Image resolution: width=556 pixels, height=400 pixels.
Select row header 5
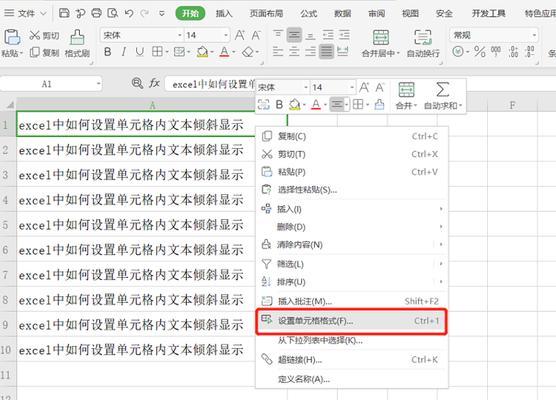(x=7, y=225)
